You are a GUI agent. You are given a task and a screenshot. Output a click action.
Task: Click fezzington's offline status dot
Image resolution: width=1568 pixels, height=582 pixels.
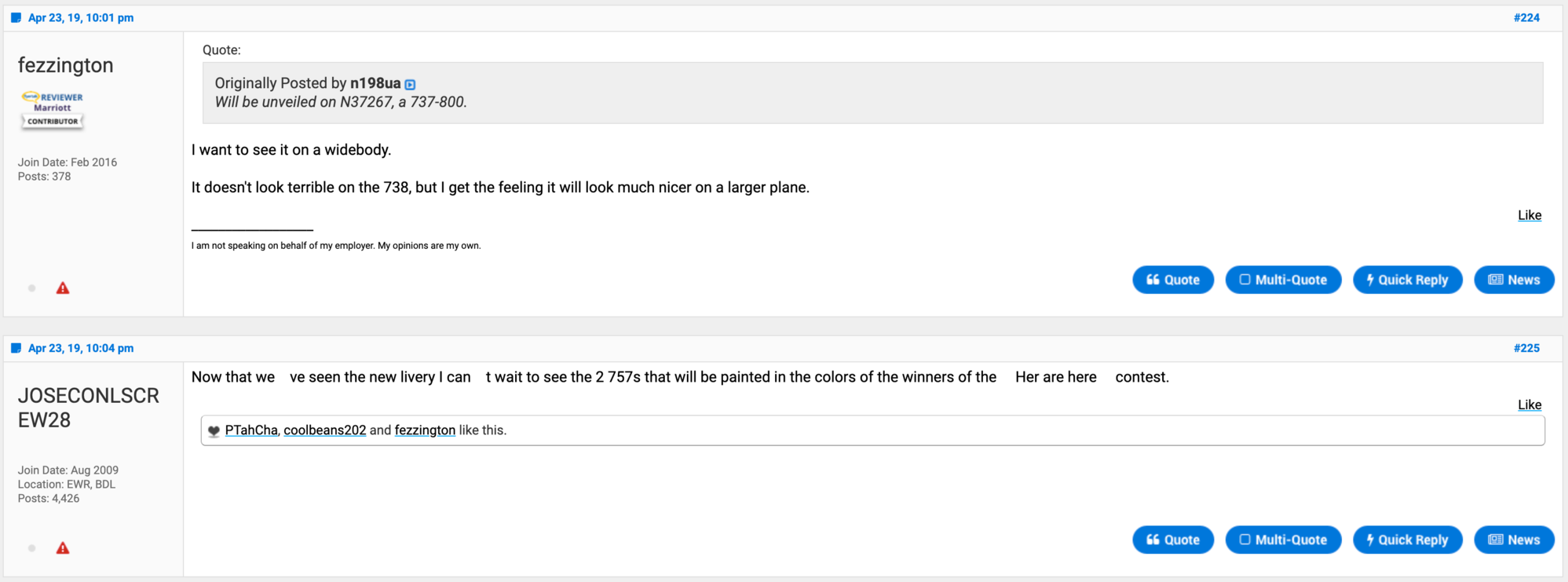click(32, 288)
